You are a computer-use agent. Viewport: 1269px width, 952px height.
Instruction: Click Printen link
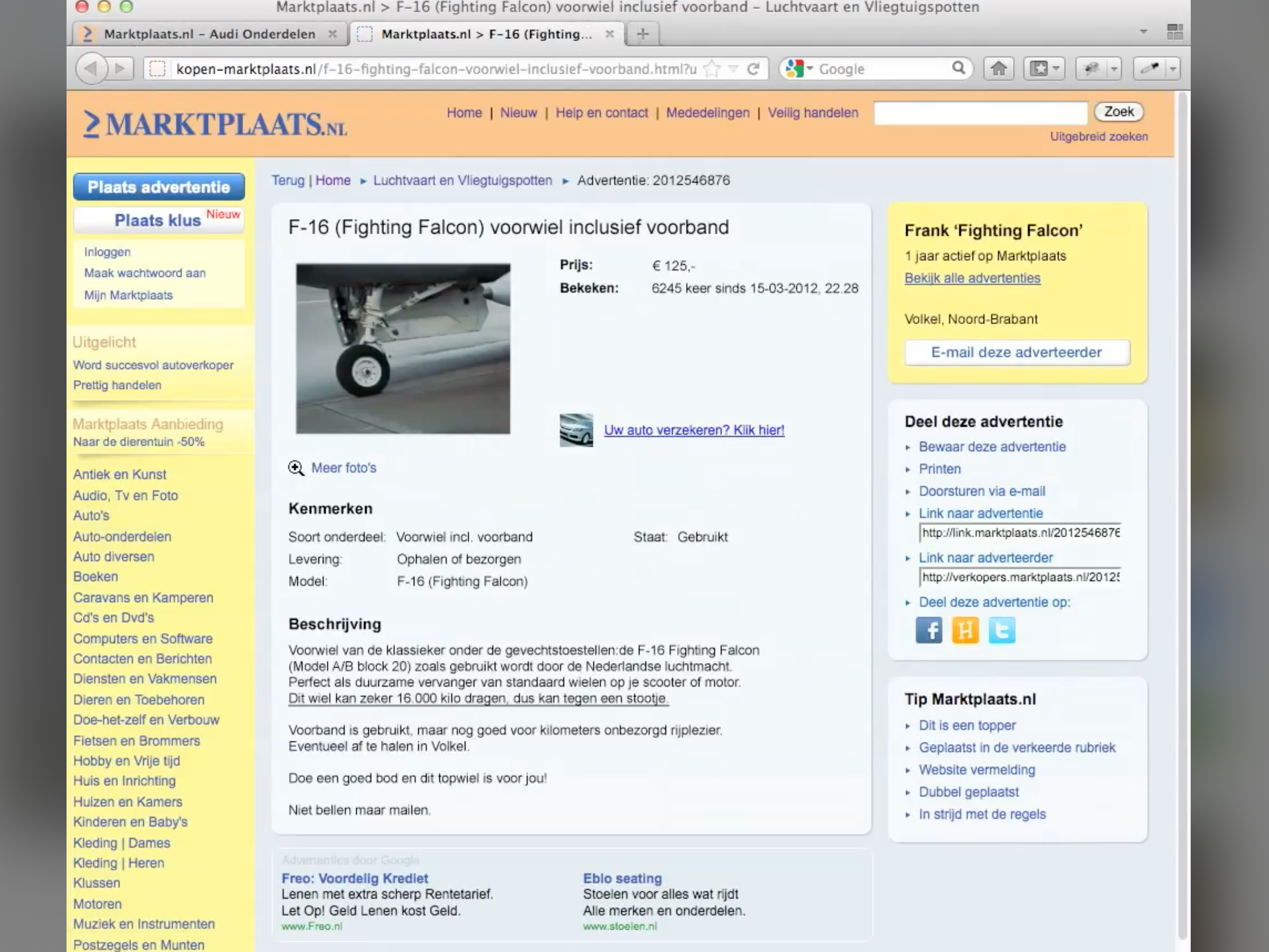tap(940, 469)
